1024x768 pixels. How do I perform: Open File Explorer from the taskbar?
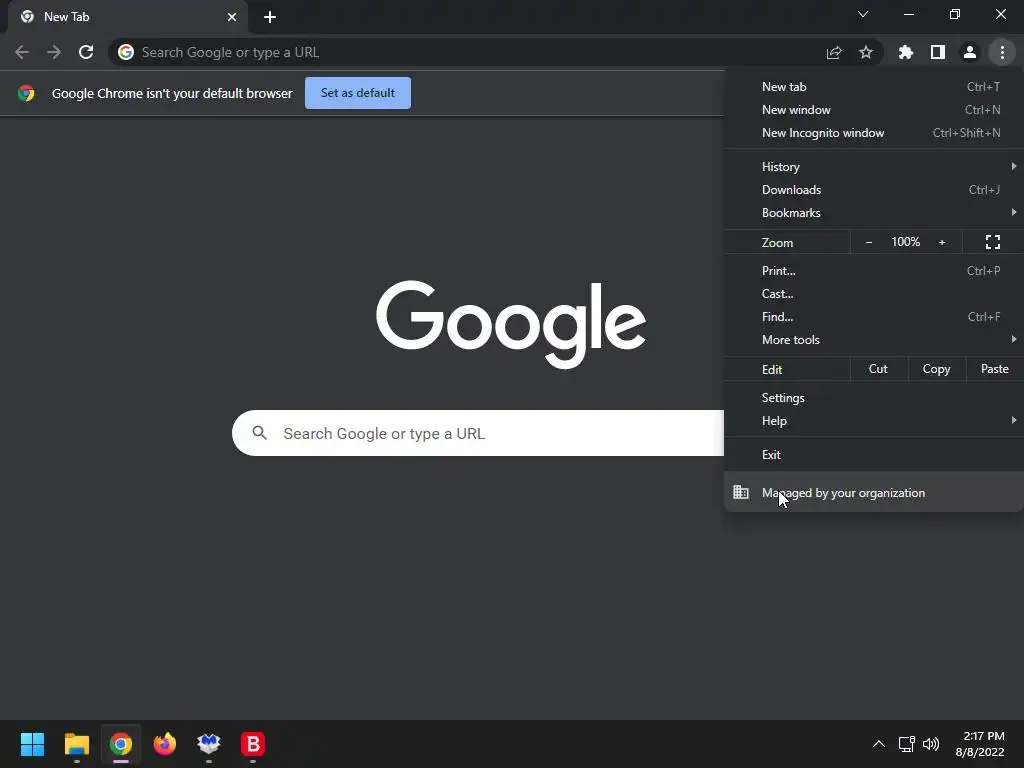click(x=76, y=744)
